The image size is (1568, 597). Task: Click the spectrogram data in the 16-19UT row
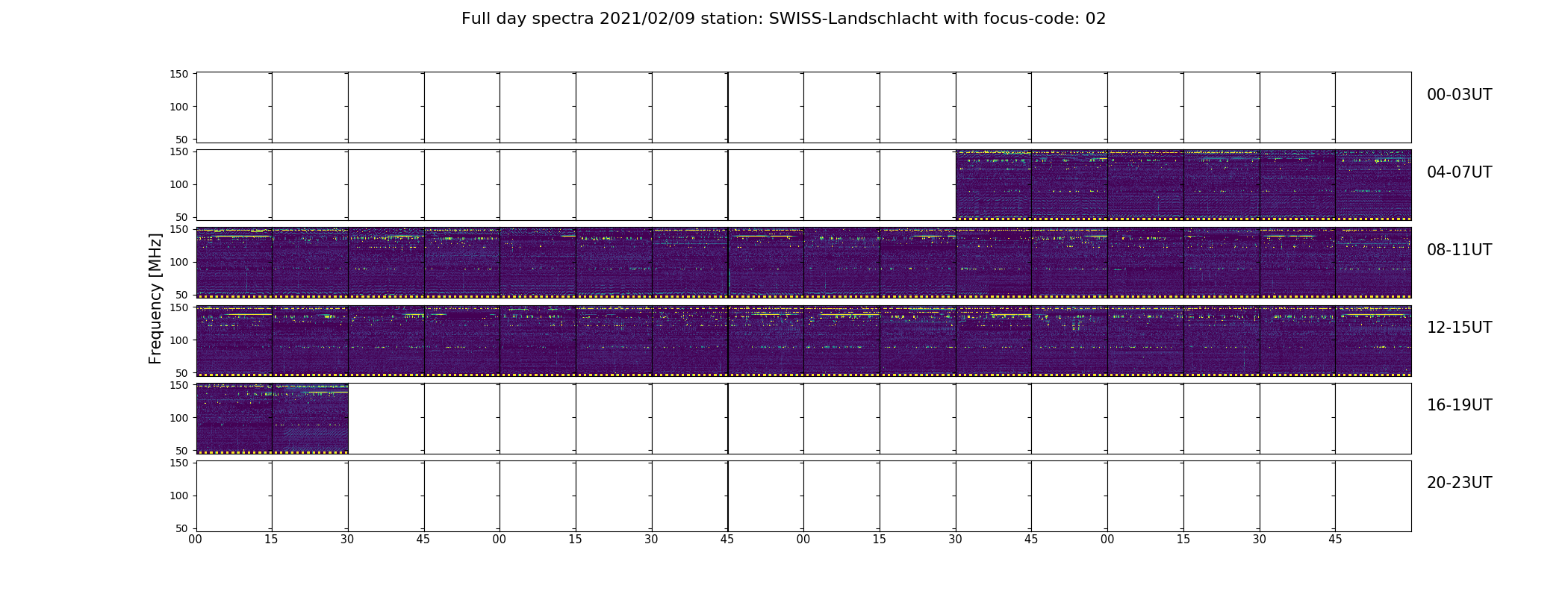click(272, 418)
